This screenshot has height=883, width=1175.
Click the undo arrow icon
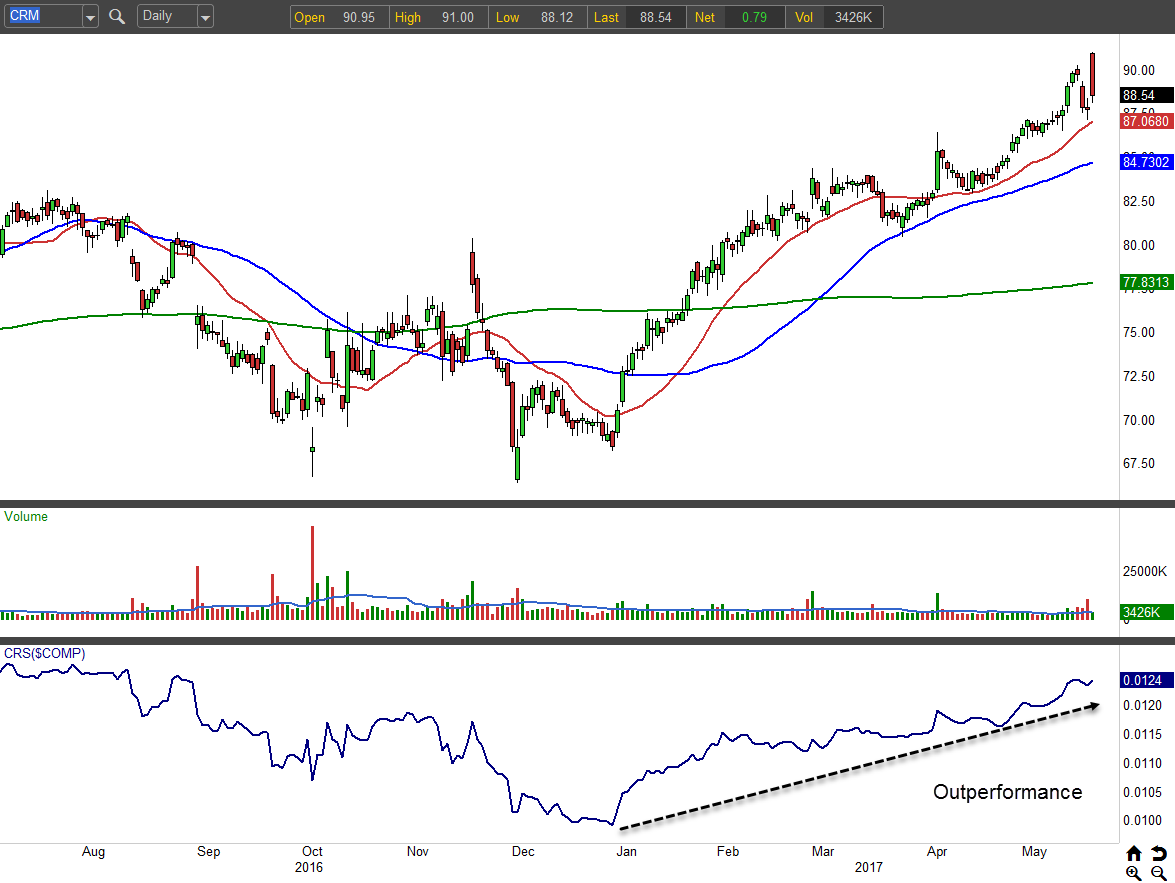coord(1158,853)
